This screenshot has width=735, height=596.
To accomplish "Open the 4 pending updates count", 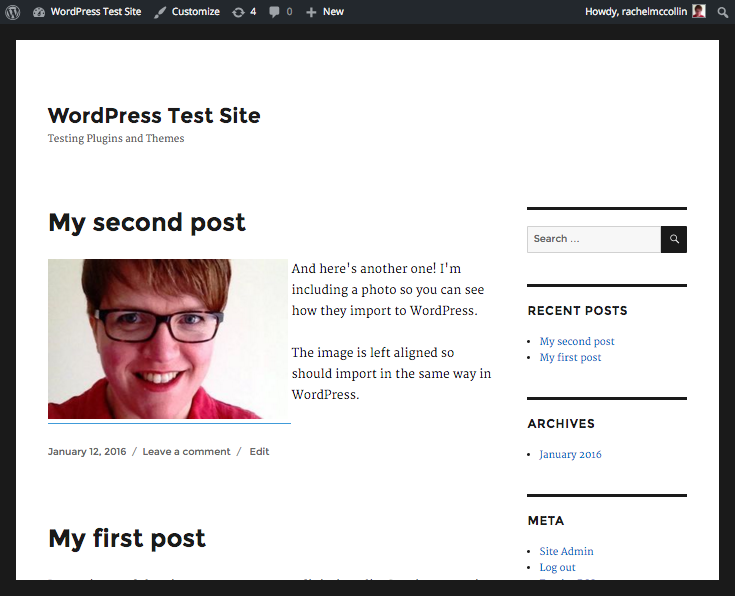I will click(253, 12).
